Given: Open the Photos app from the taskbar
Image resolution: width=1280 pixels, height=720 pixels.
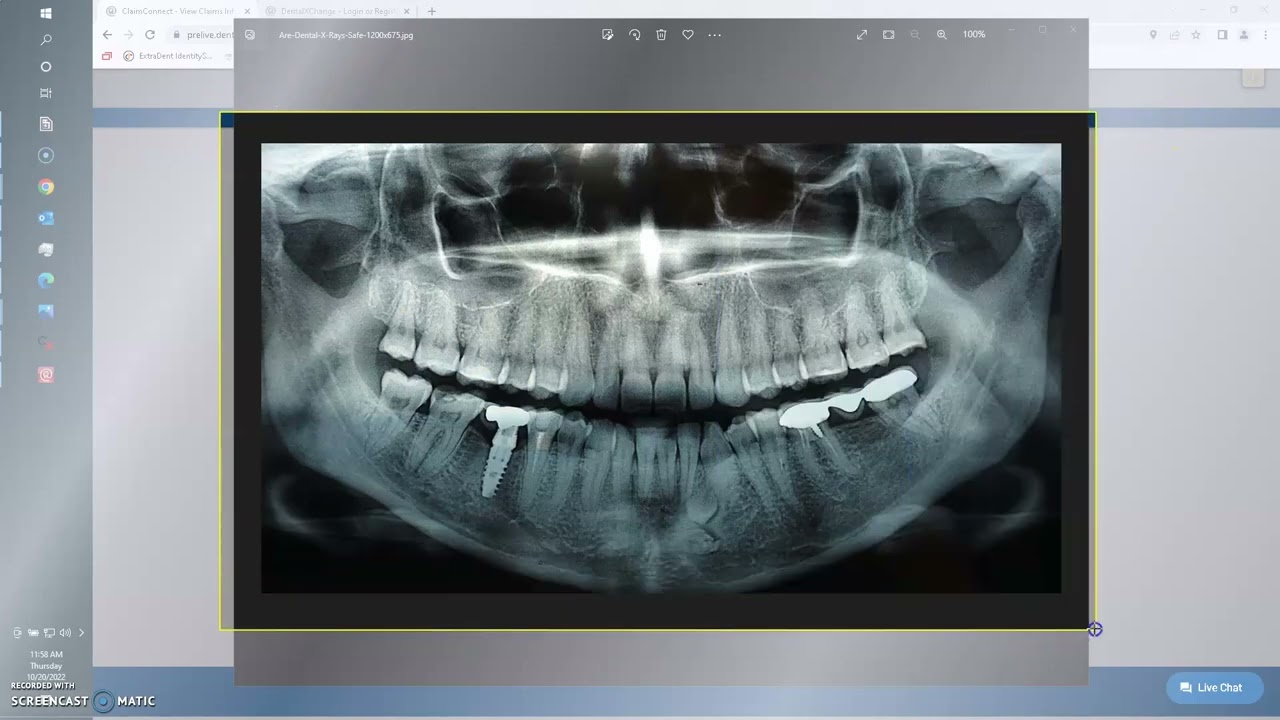Looking at the screenshot, I should 46,311.
